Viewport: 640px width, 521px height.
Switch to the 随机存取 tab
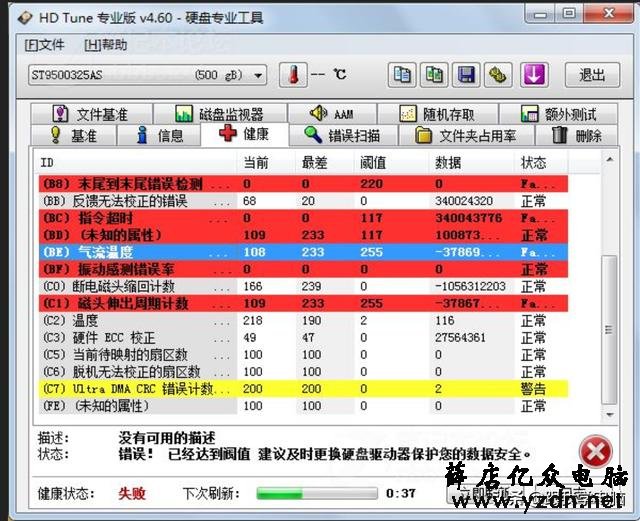(438, 114)
